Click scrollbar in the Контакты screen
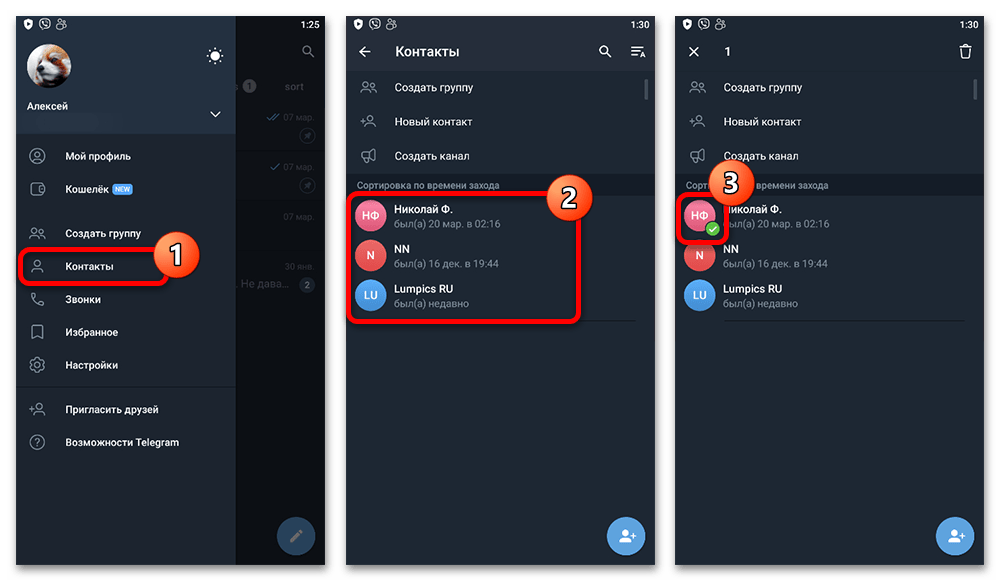Screen dimensions: 1000x581 [646, 89]
